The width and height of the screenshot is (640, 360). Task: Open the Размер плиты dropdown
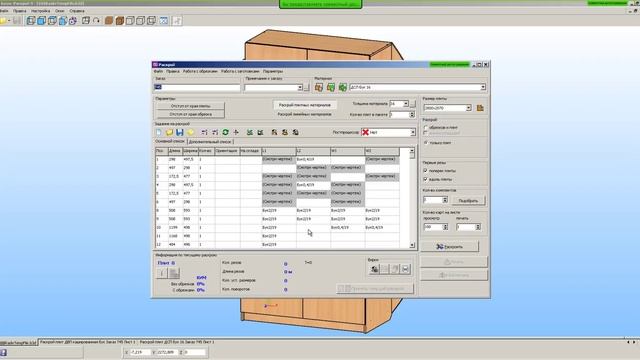tap(469, 108)
